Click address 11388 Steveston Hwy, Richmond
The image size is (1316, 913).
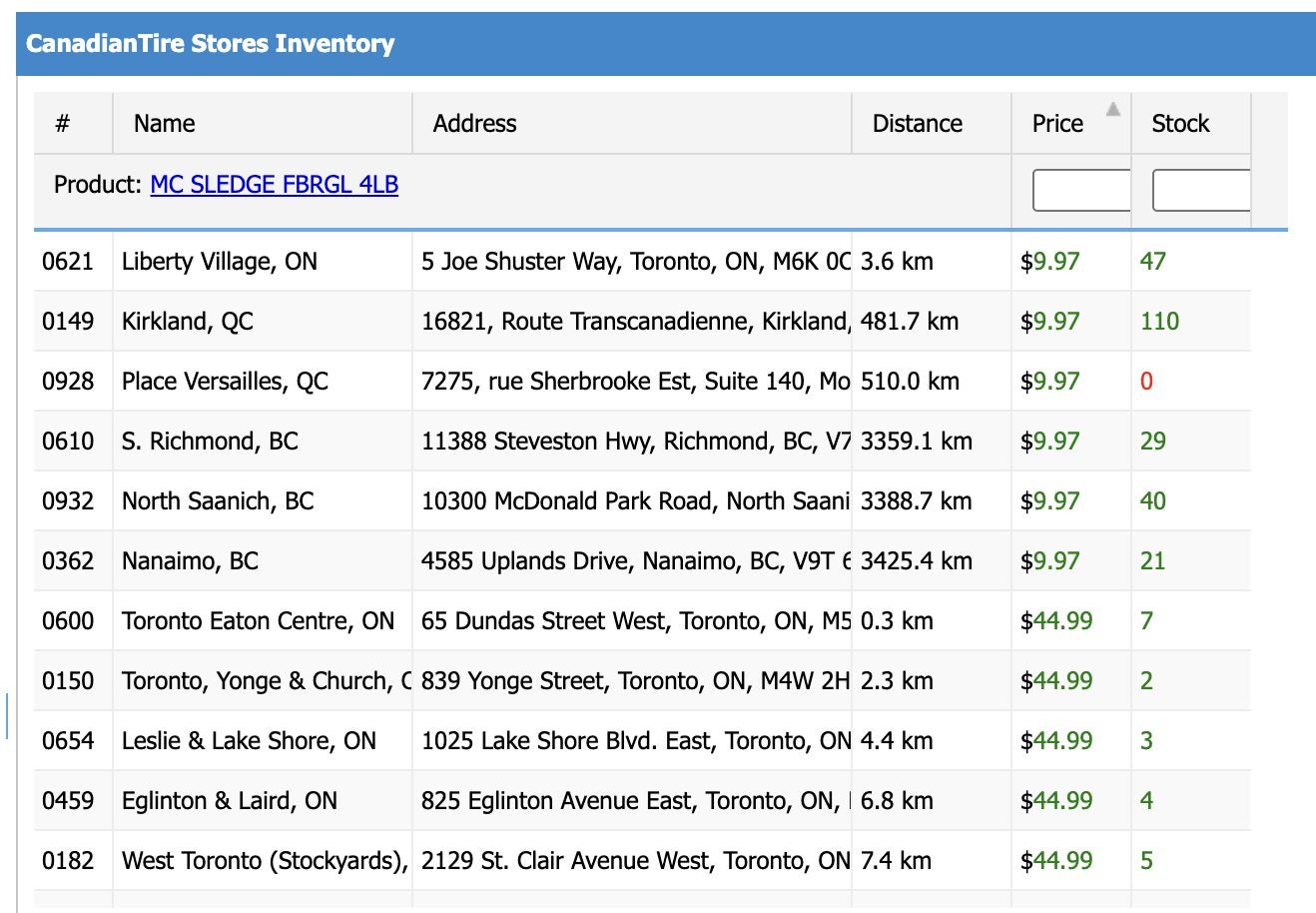coord(636,442)
